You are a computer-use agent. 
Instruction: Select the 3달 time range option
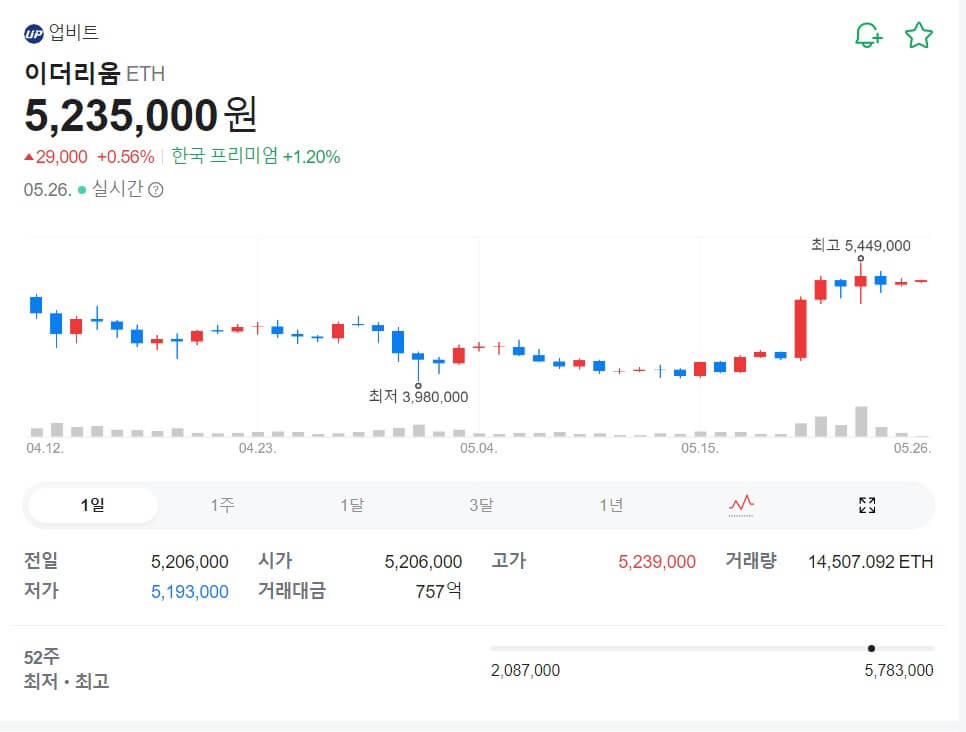[x=480, y=505]
